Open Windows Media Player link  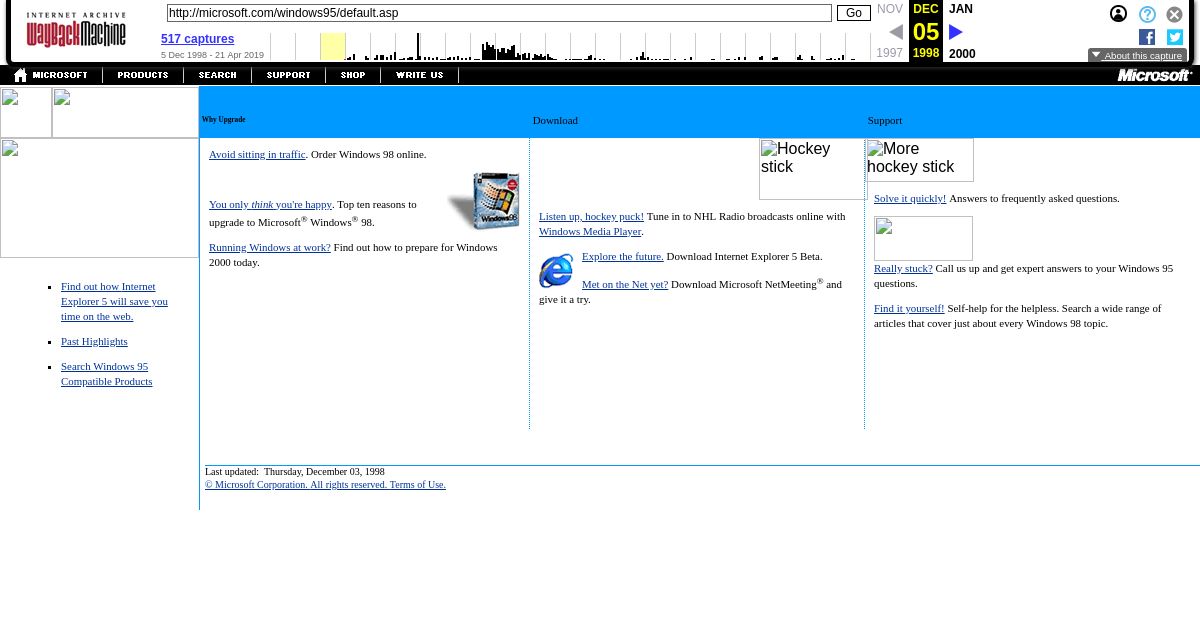click(590, 231)
